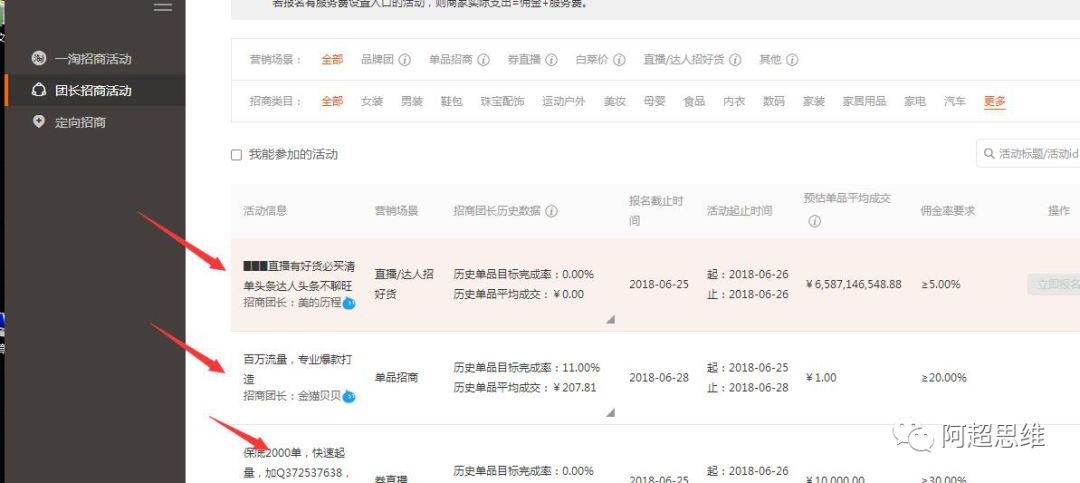This screenshot has width=1080, height=483.
Task: Filter 营销场景 by 品牌团
Action: 377,59
